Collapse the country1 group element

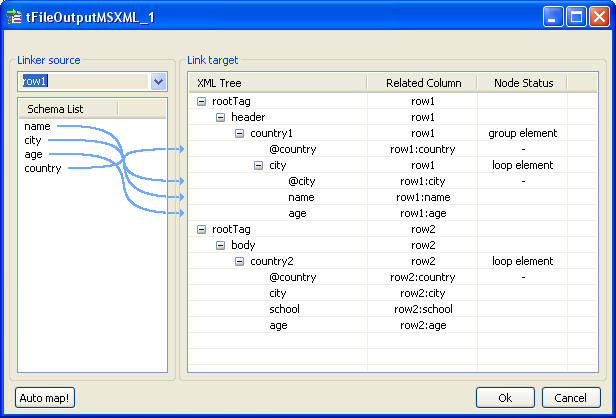coord(239,133)
